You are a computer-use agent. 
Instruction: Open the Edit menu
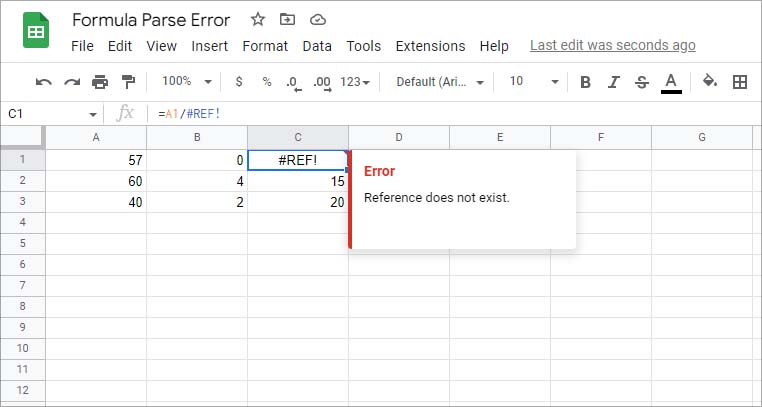click(120, 46)
